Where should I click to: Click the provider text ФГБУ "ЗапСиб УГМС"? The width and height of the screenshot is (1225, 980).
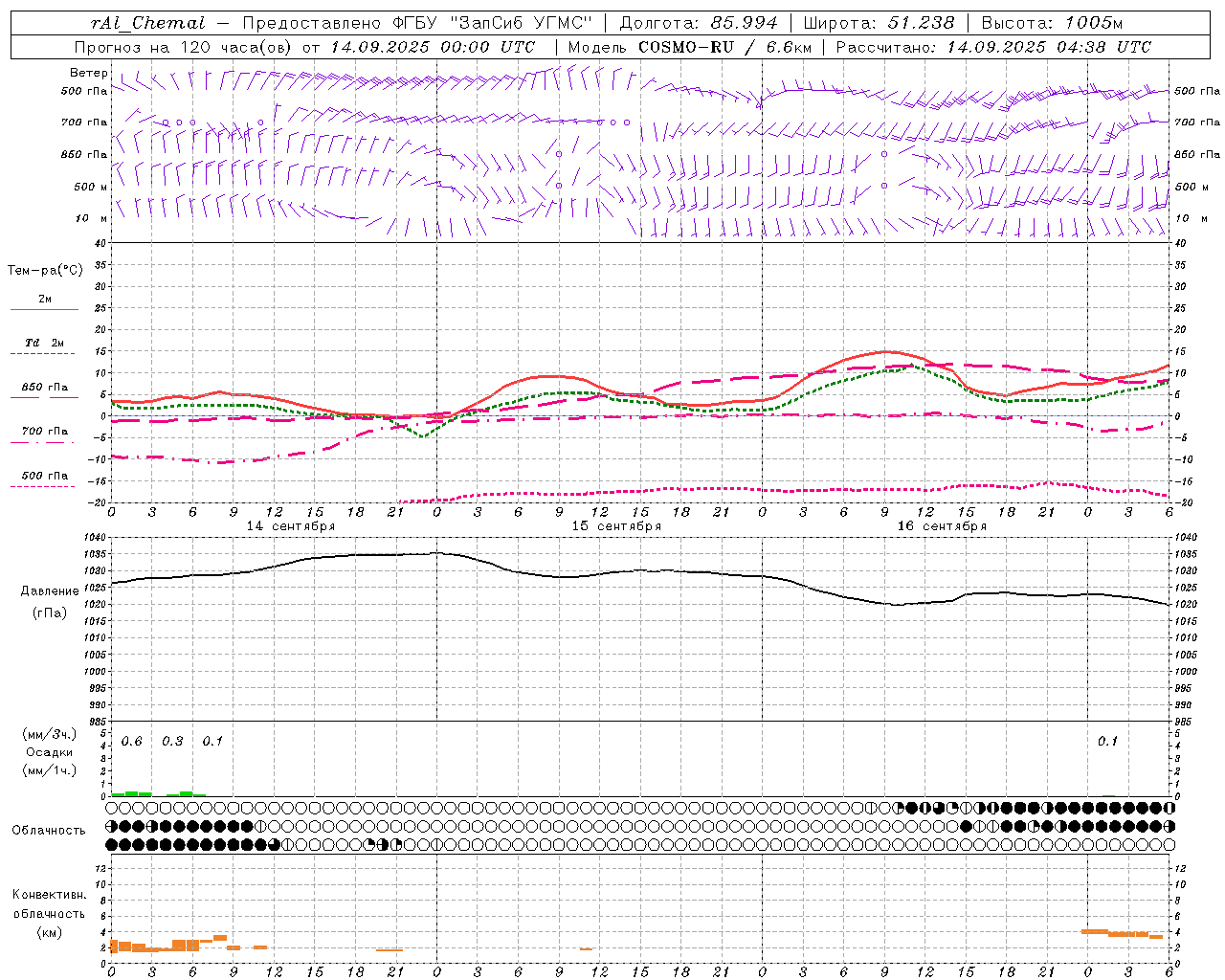pos(493,23)
